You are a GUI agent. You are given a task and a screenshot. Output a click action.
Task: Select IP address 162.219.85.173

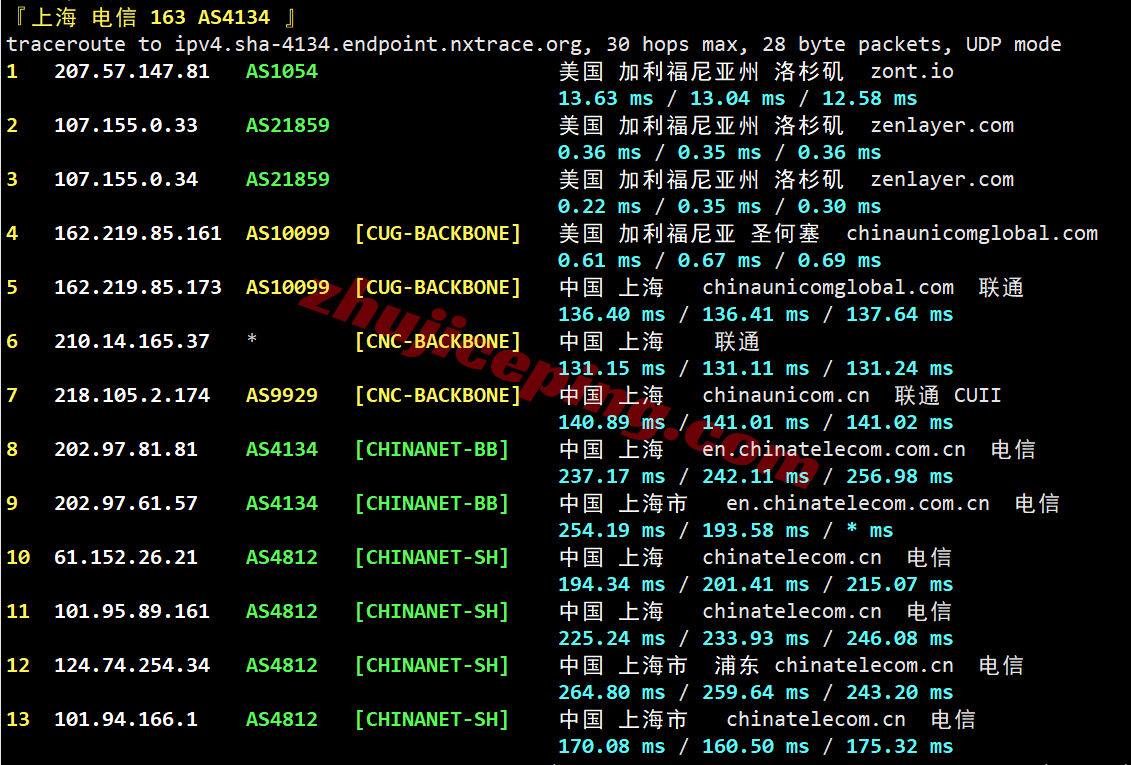pyautogui.click(x=138, y=288)
